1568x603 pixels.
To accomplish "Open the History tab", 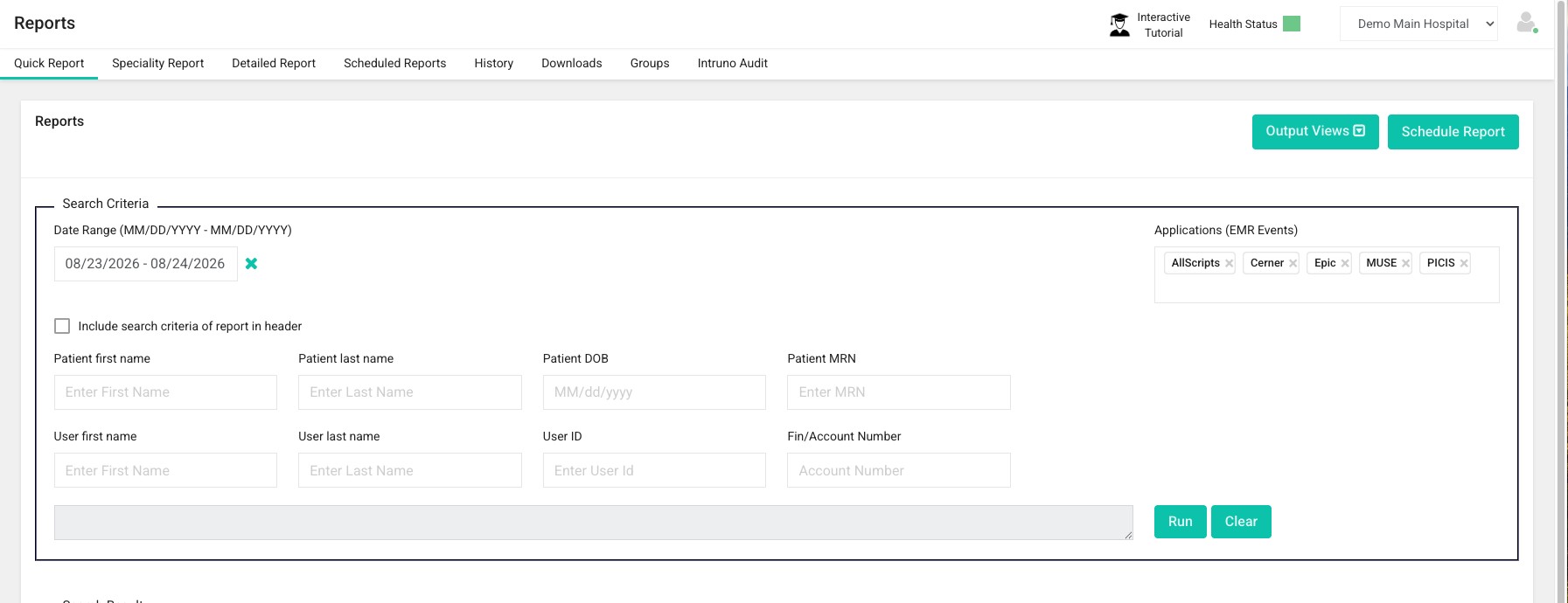I will [494, 63].
